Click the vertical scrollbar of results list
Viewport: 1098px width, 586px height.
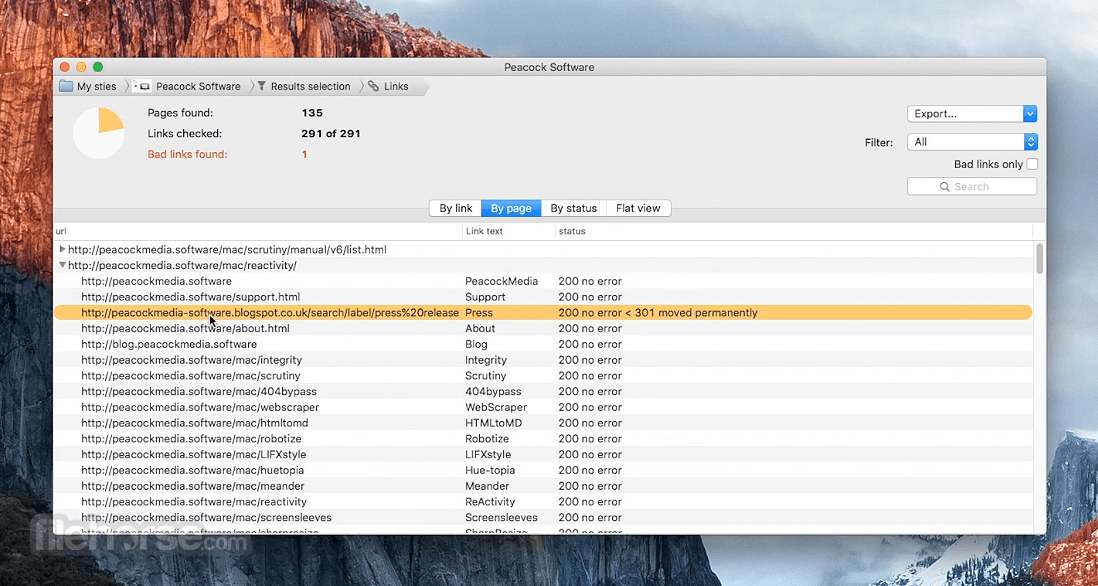1040,258
